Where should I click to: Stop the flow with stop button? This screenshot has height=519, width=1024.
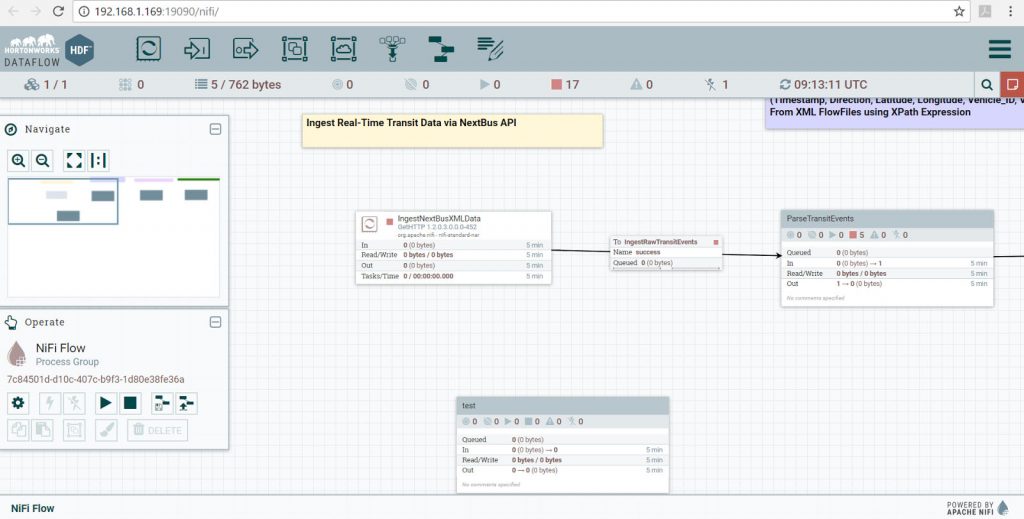pyautogui.click(x=130, y=403)
